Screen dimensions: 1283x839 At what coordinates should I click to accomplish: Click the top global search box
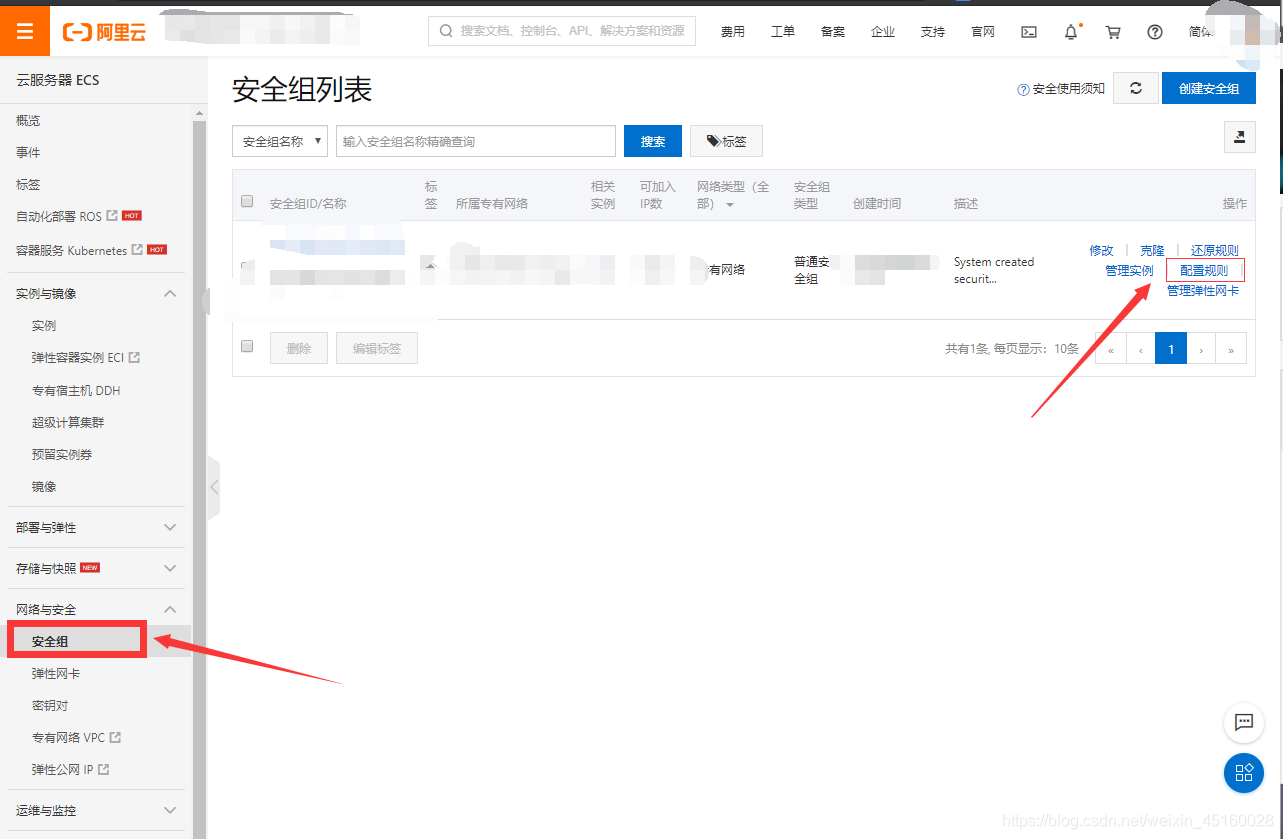pyautogui.click(x=562, y=31)
